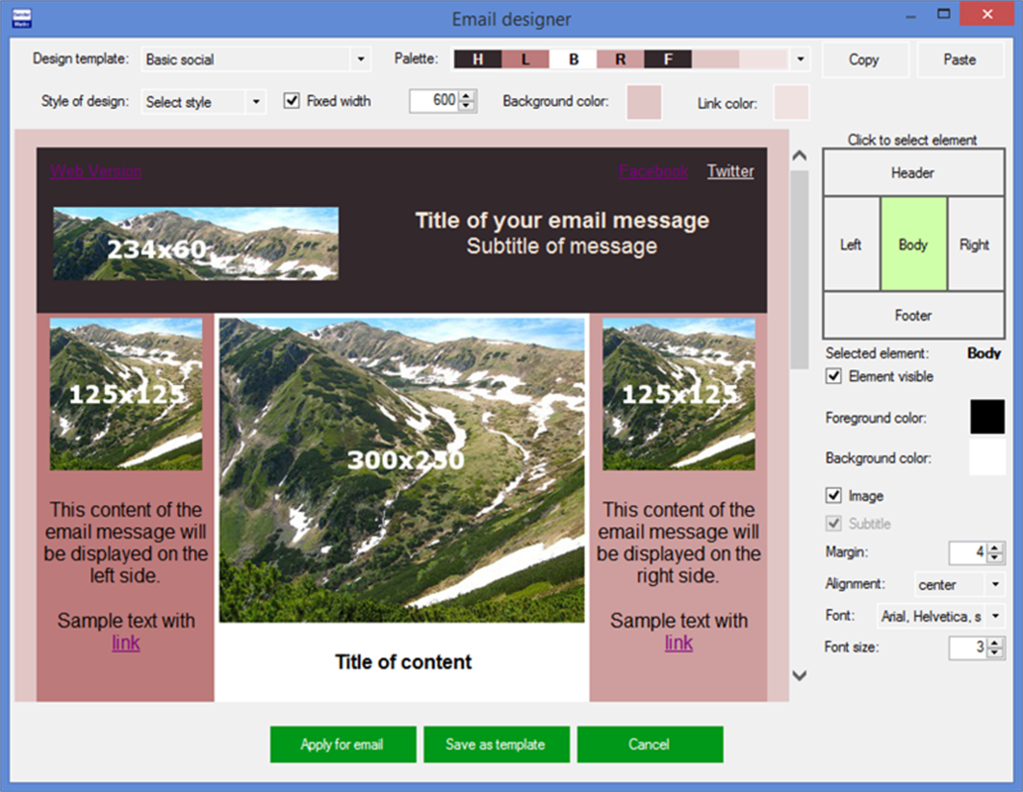This screenshot has height=792, width=1023.
Task: Click the Twitter link in preview header
Action: pos(730,171)
